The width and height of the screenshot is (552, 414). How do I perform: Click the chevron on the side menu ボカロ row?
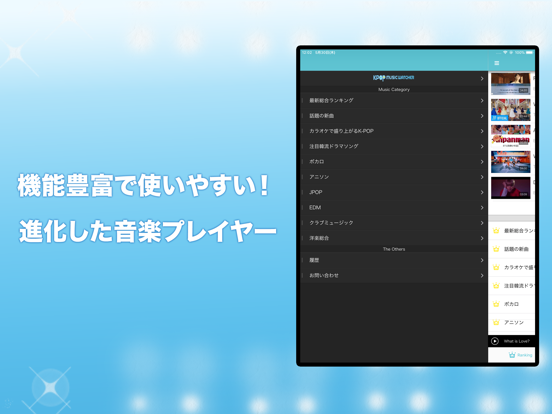click(482, 162)
